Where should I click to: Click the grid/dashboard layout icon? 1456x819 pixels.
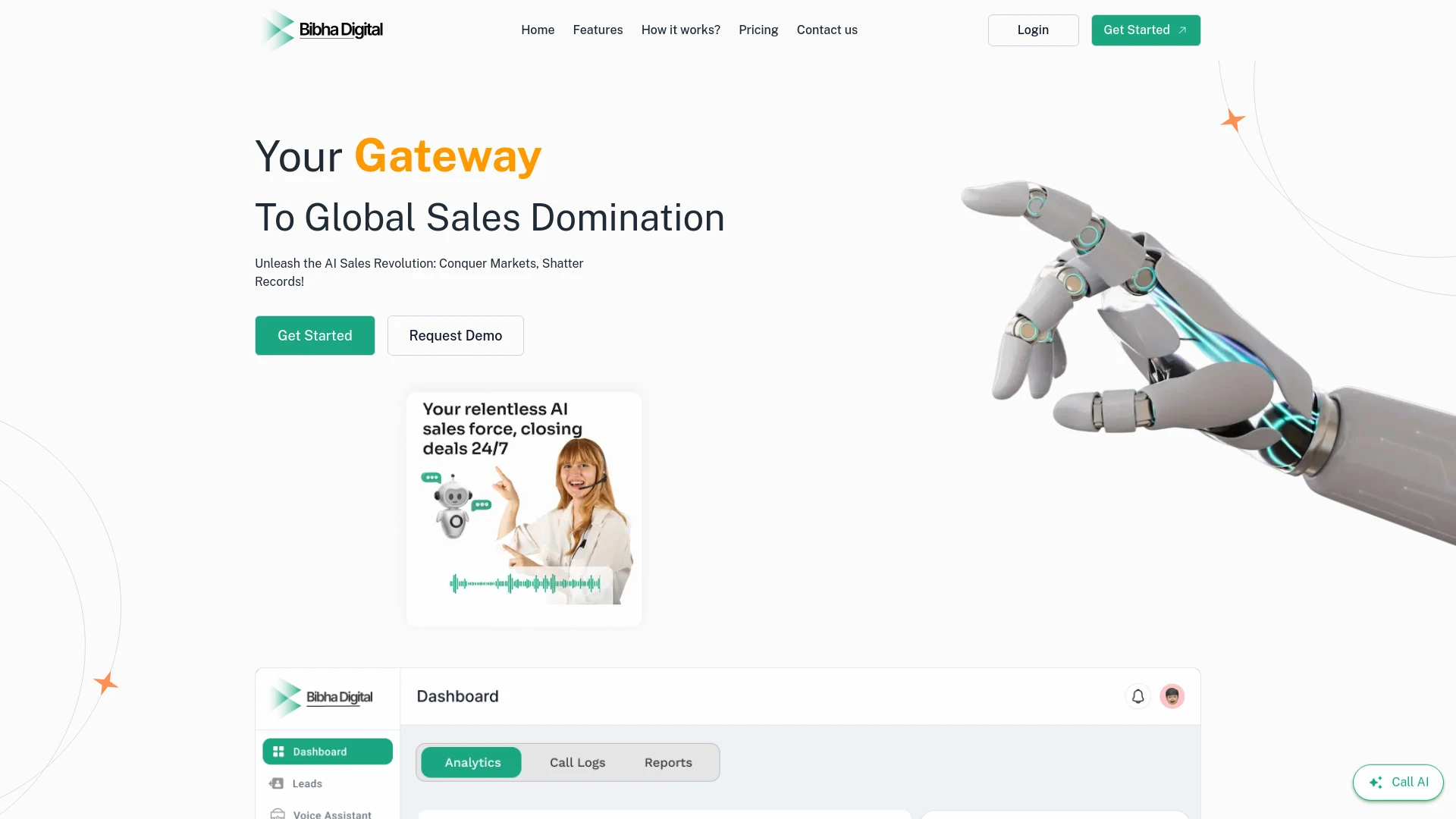coord(278,751)
